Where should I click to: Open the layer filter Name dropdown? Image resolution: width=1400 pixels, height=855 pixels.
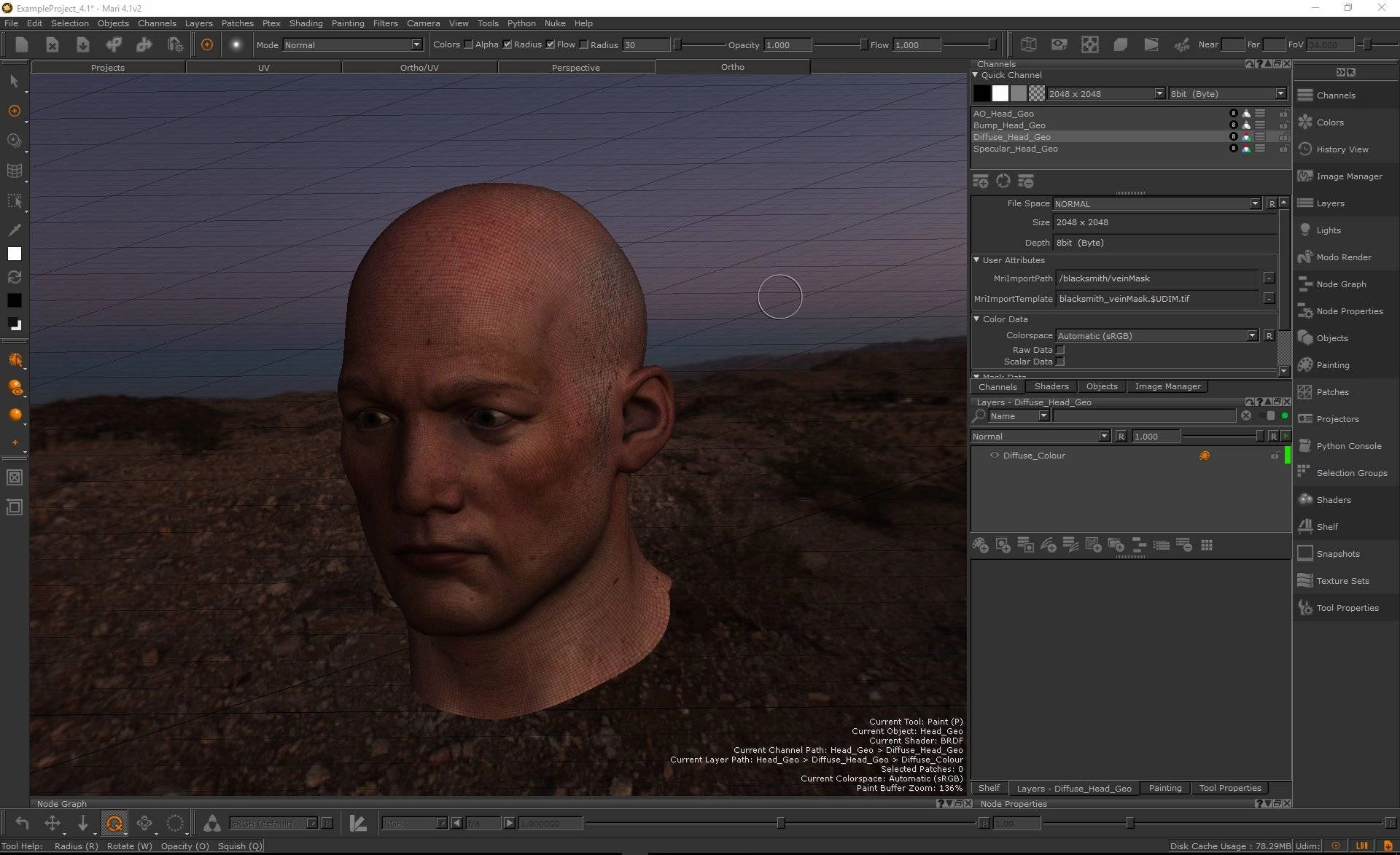point(1019,416)
